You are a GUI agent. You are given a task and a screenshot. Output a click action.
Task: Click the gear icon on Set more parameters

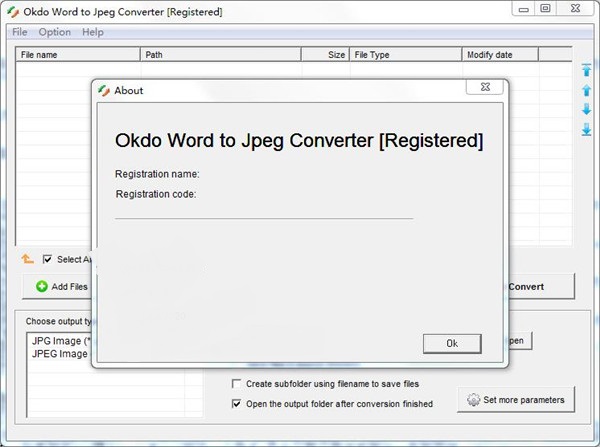tap(473, 400)
